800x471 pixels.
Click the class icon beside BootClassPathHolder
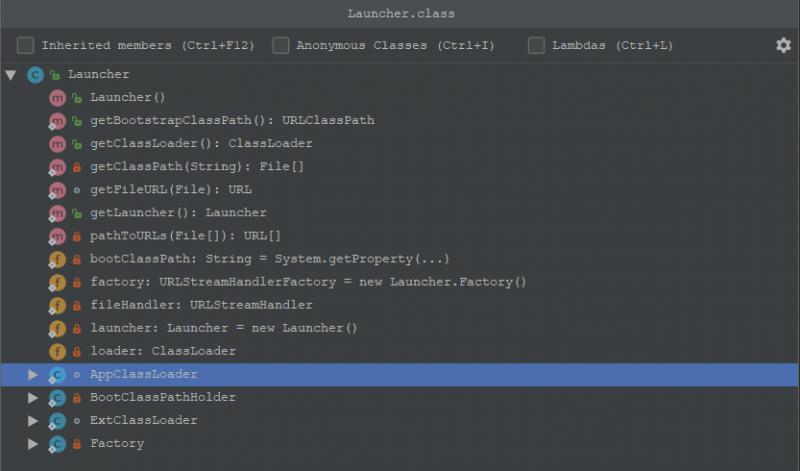click(57, 398)
